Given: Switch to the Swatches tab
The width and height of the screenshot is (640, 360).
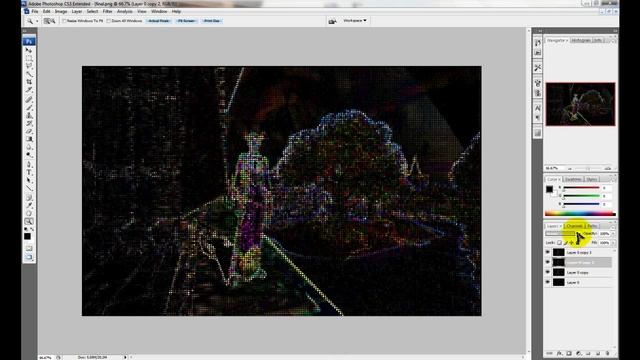Looking at the screenshot, I should [573, 179].
